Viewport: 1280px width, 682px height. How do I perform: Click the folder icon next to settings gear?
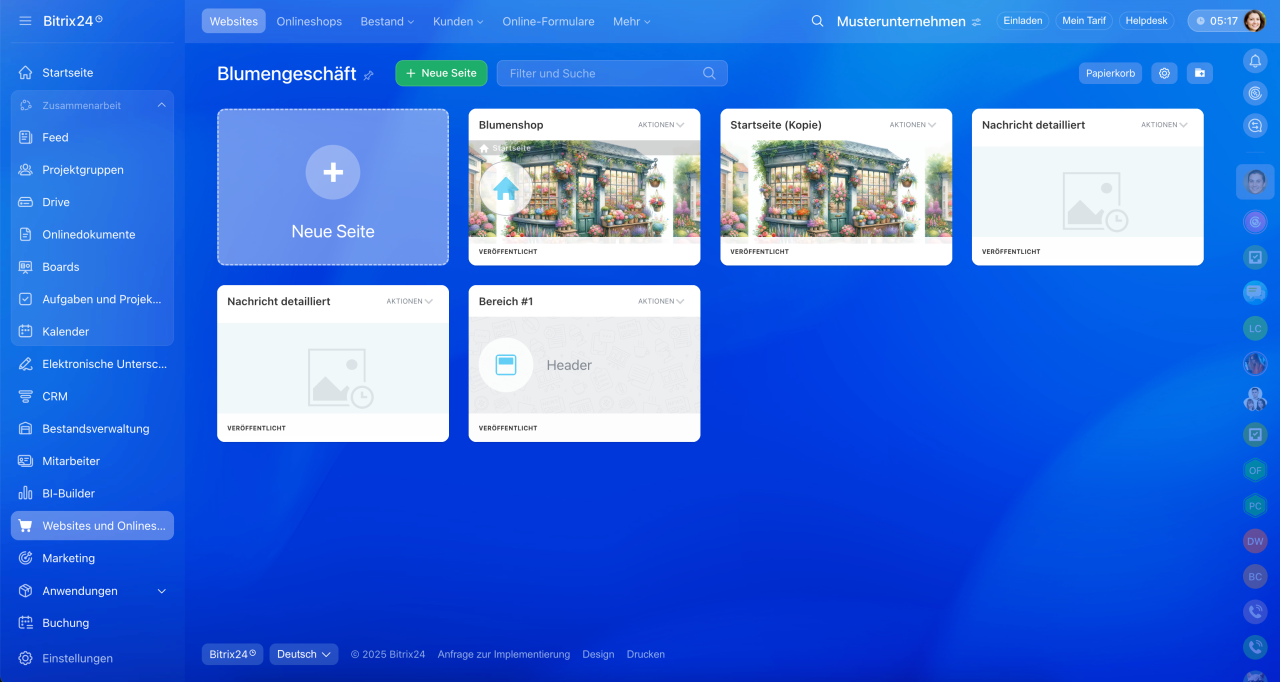(1199, 73)
